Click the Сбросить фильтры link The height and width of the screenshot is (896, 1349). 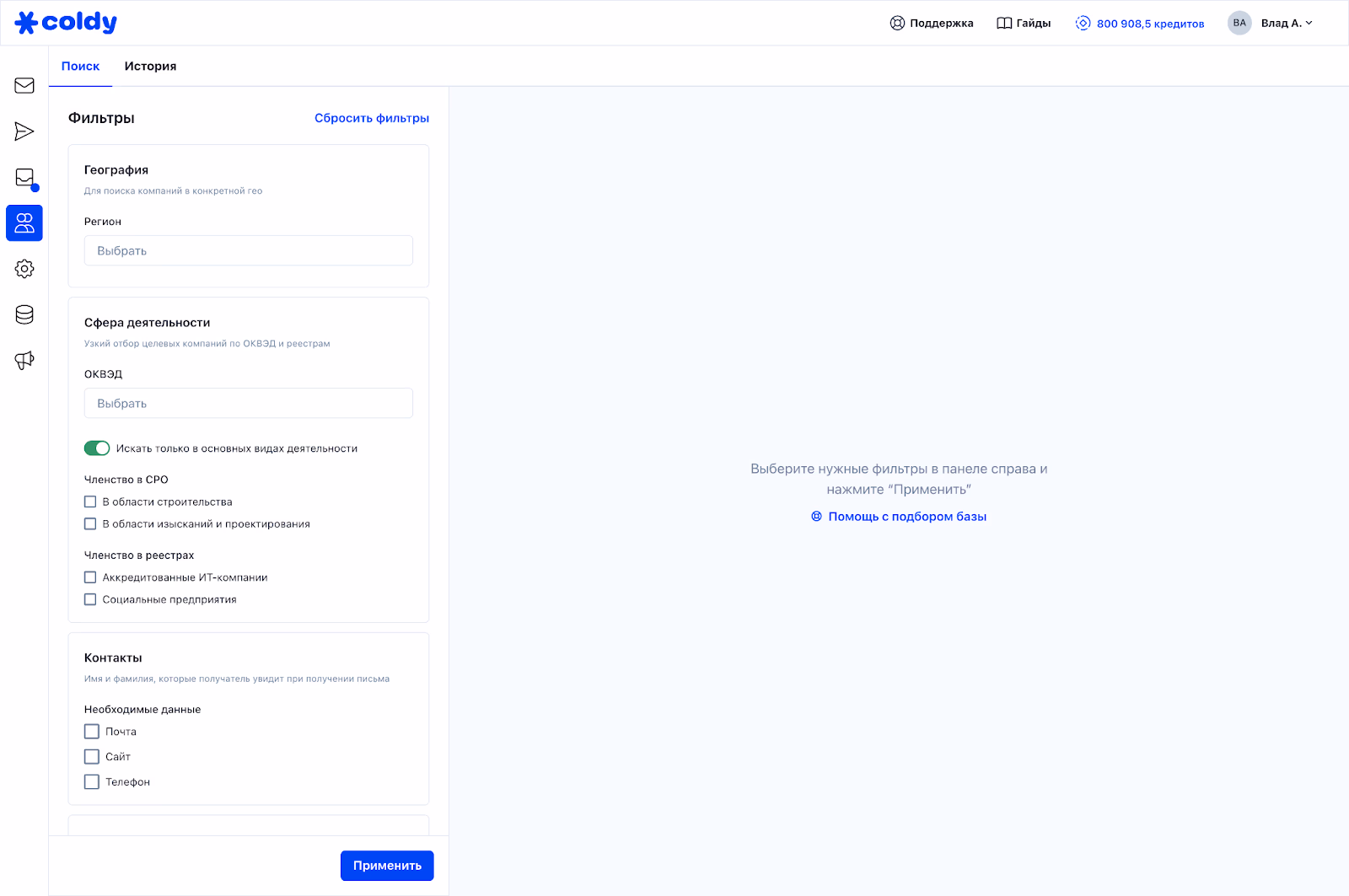click(x=371, y=118)
